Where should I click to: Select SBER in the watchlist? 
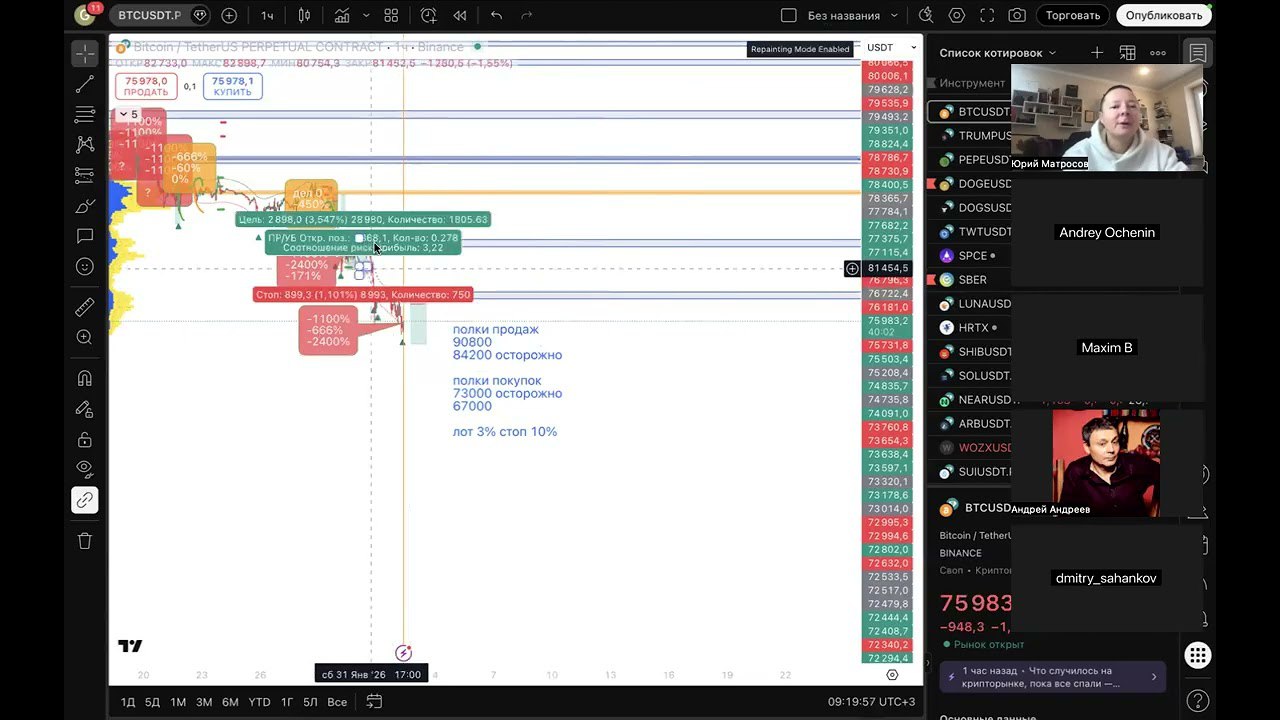coord(972,280)
